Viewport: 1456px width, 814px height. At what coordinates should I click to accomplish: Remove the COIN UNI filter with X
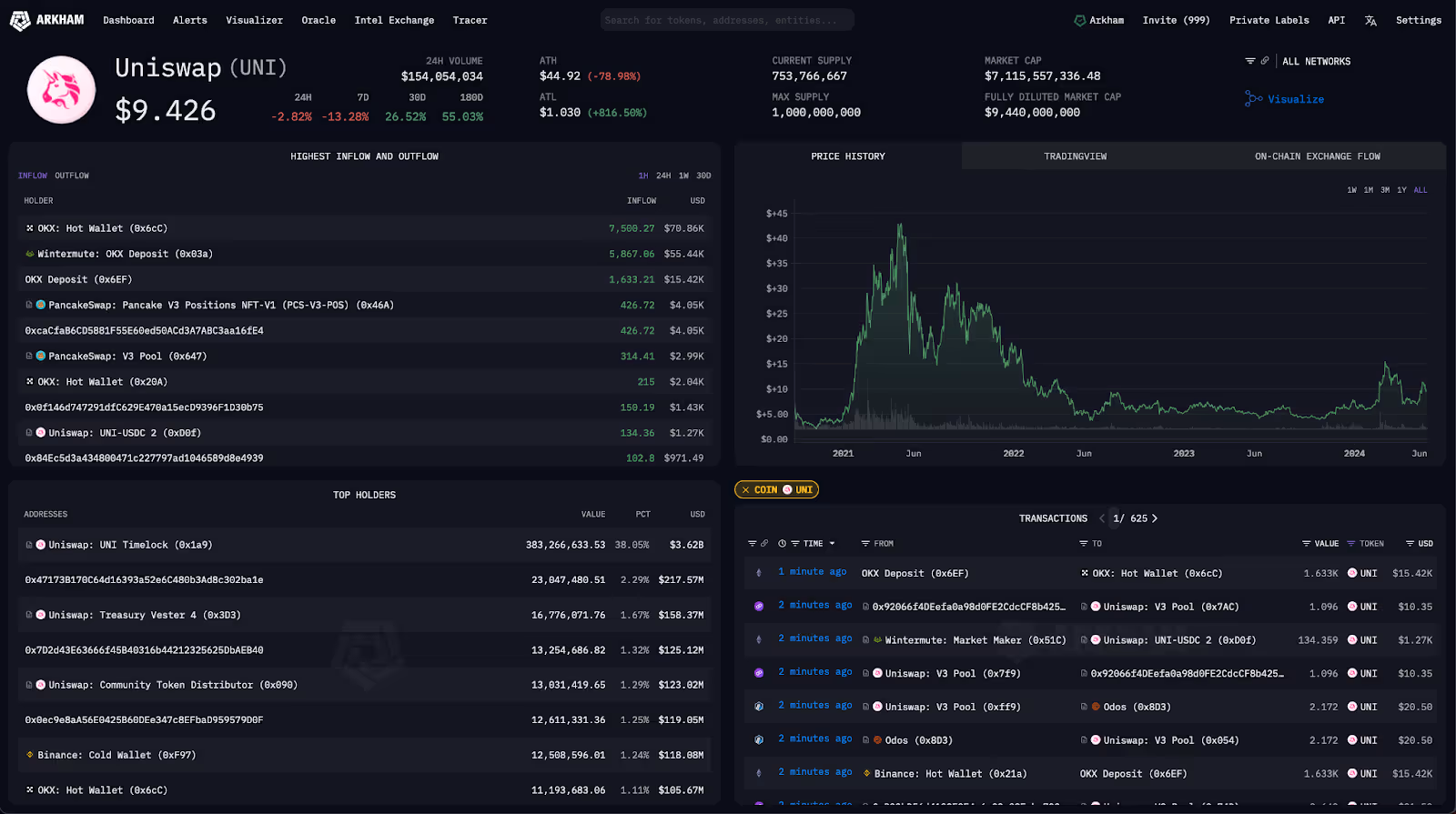746,489
